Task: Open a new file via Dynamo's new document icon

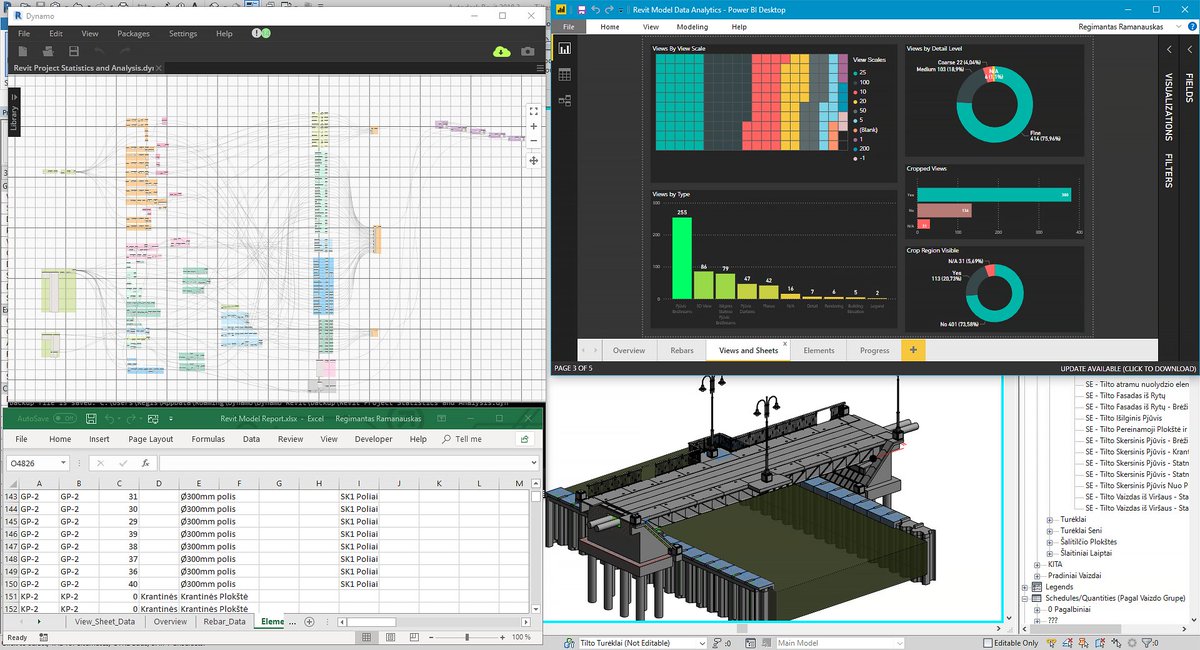Action: [23, 51]
